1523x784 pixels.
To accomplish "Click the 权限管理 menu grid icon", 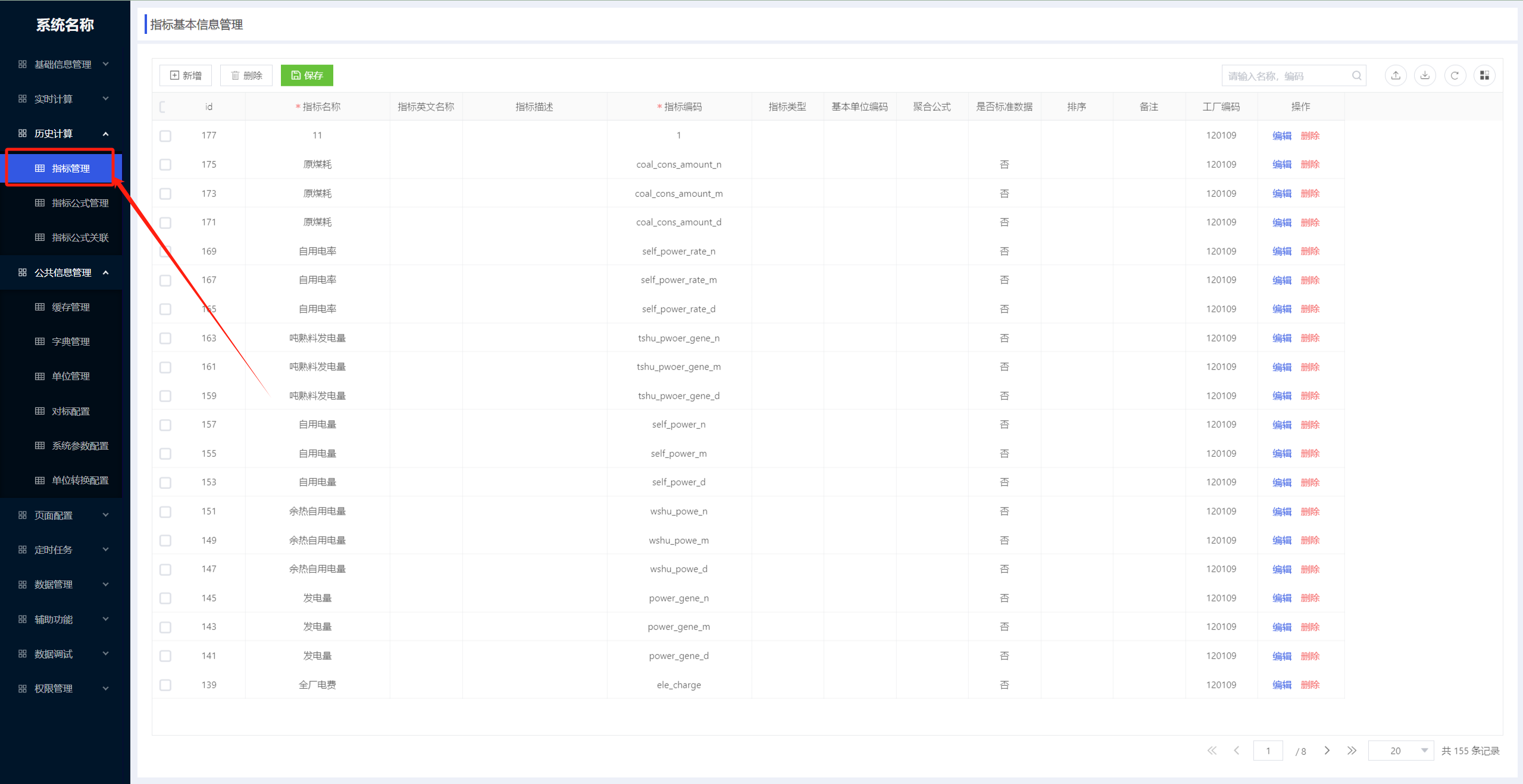I will (23, 689).
